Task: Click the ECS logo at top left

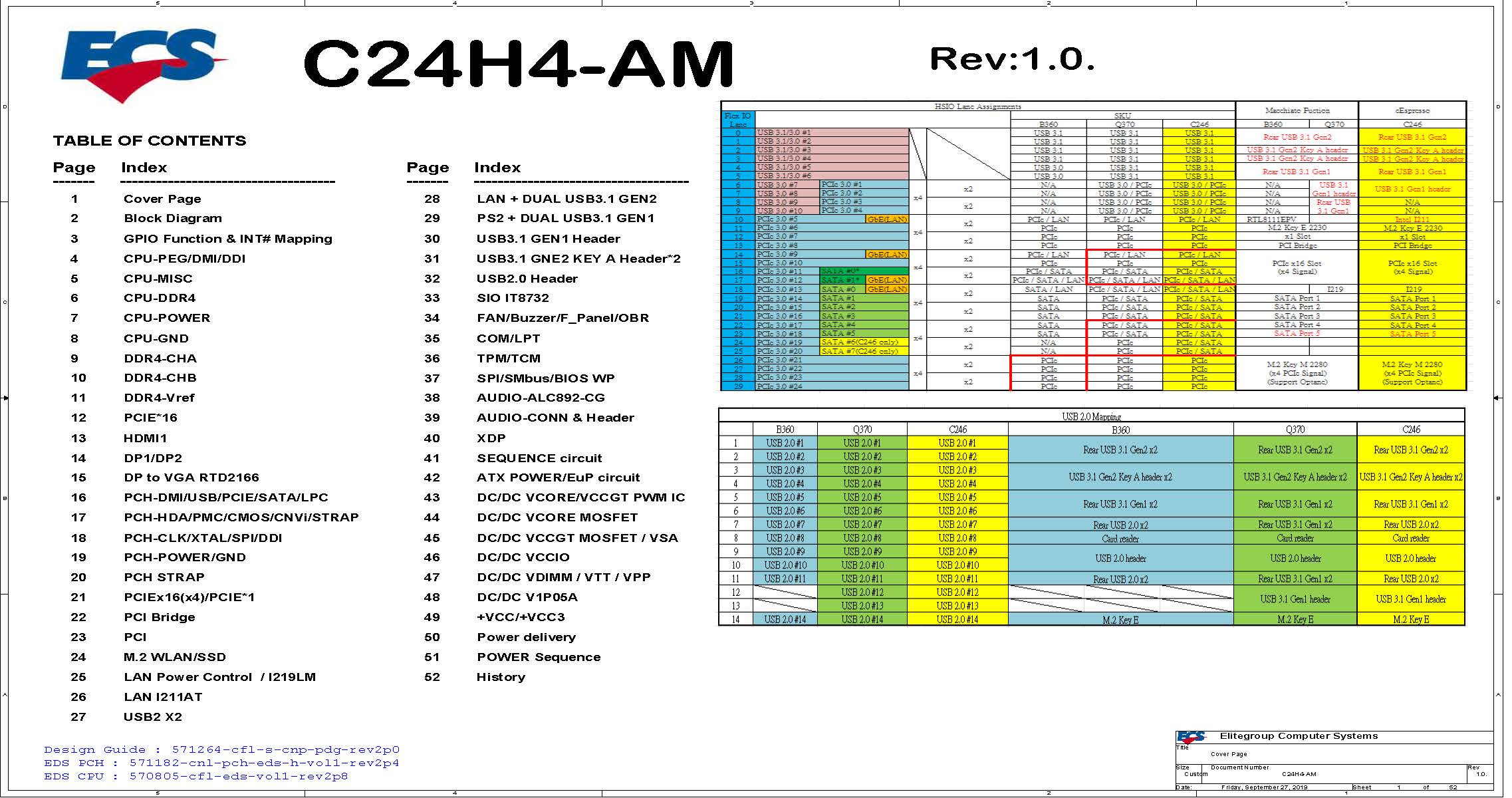Action: click(x=144, y=63)
